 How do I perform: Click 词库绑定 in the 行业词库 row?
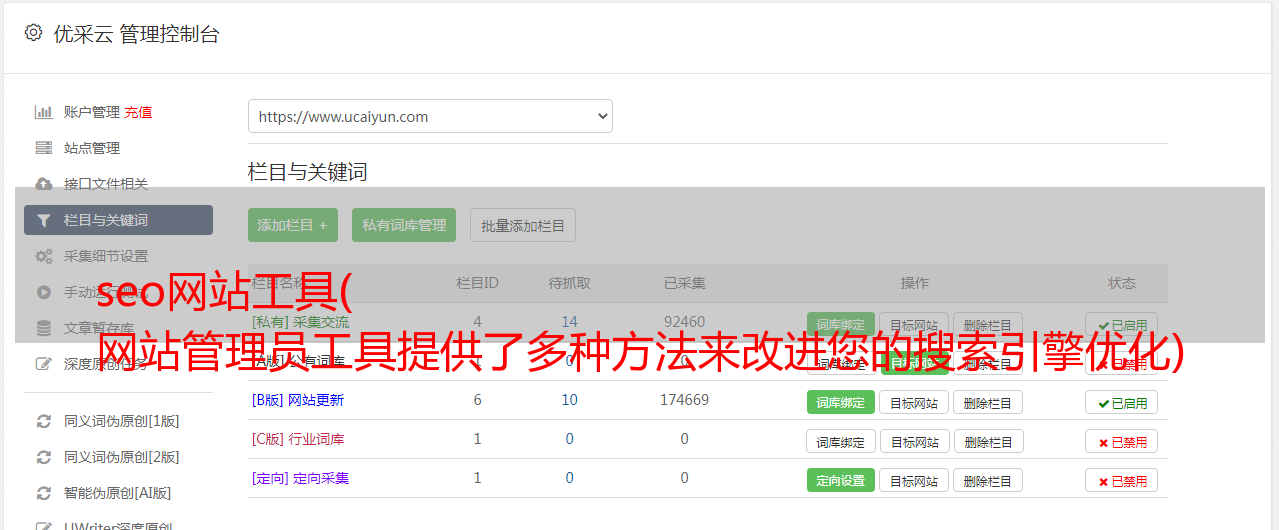pos(841,441)
